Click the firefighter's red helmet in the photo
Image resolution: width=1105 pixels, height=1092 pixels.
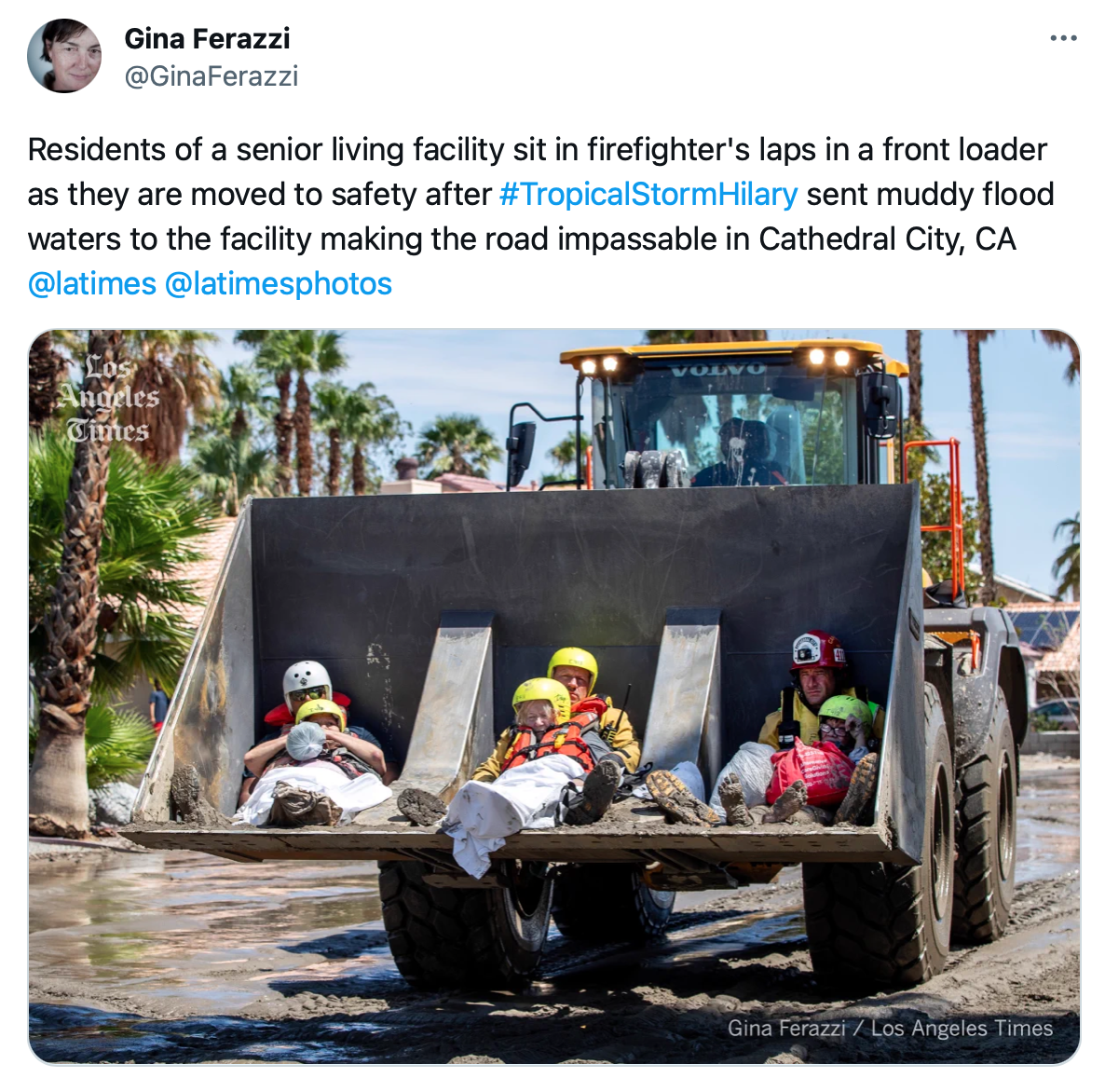tap(817, 649)
